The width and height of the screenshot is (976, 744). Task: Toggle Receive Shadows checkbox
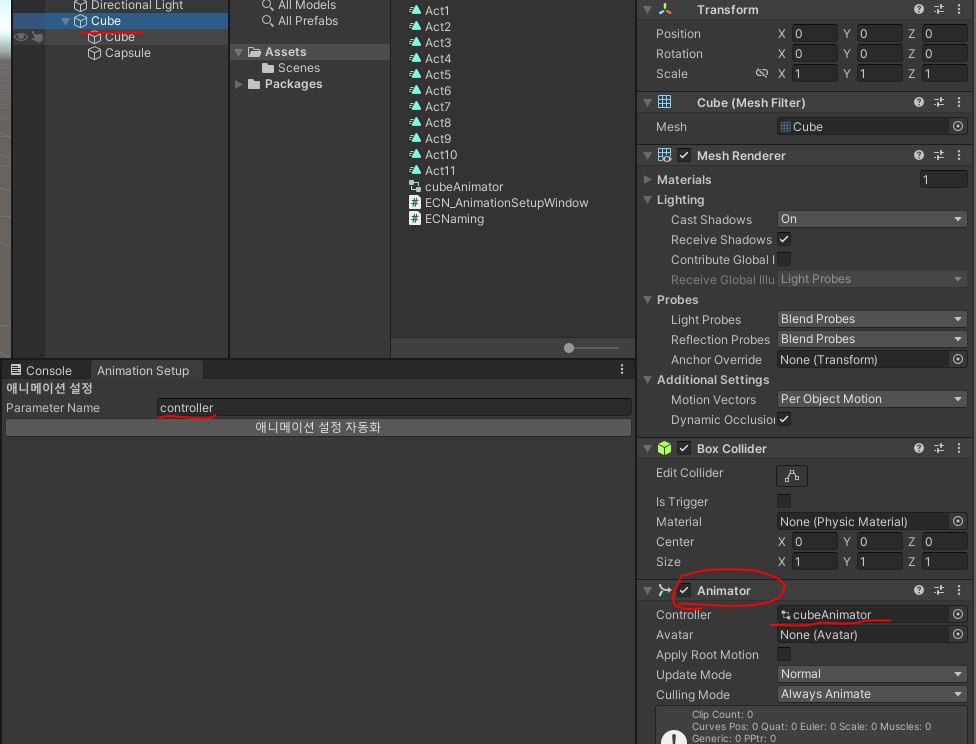[x=784, y=239]
